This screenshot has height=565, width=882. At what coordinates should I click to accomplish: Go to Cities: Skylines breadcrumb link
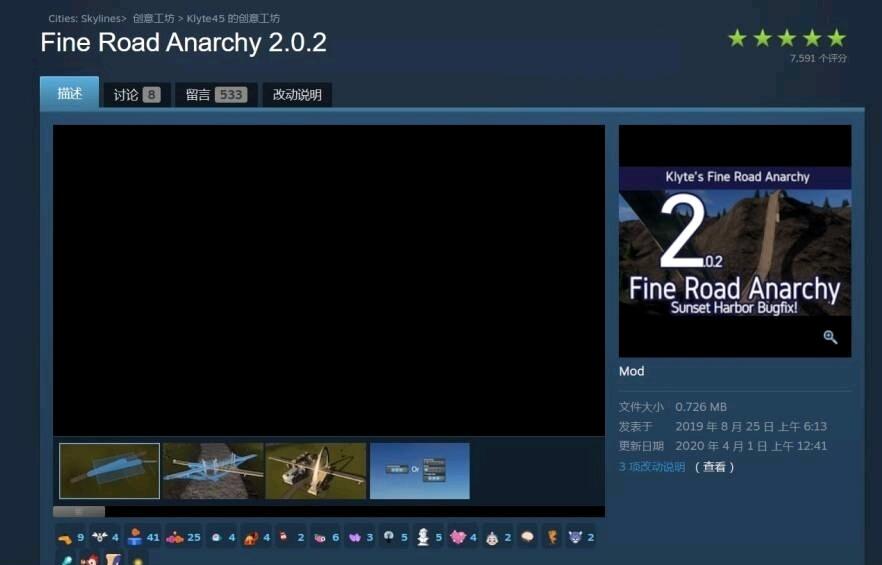[x=84, y=19]
